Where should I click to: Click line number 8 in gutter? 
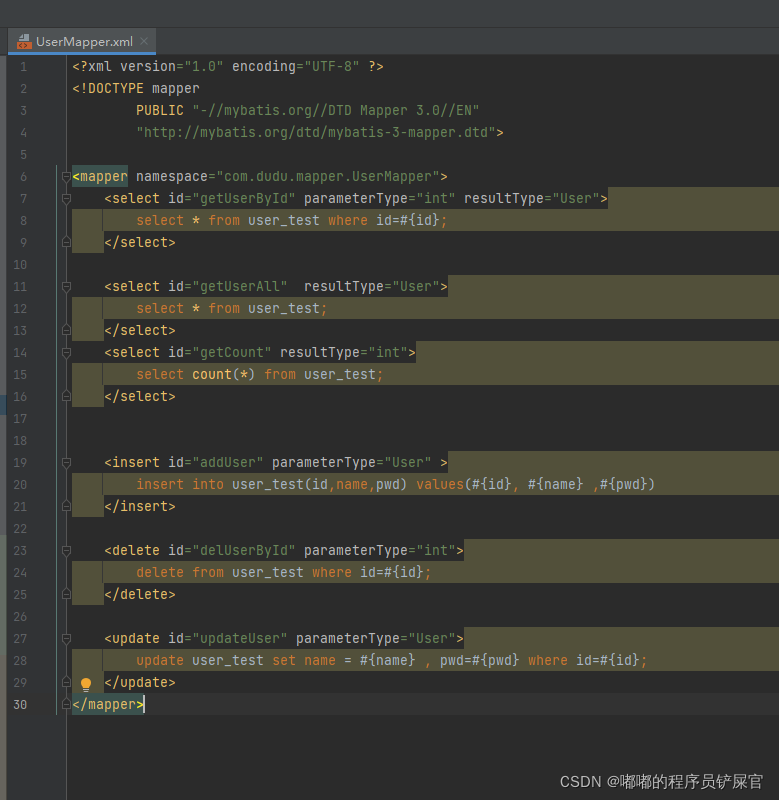[23, 221]
